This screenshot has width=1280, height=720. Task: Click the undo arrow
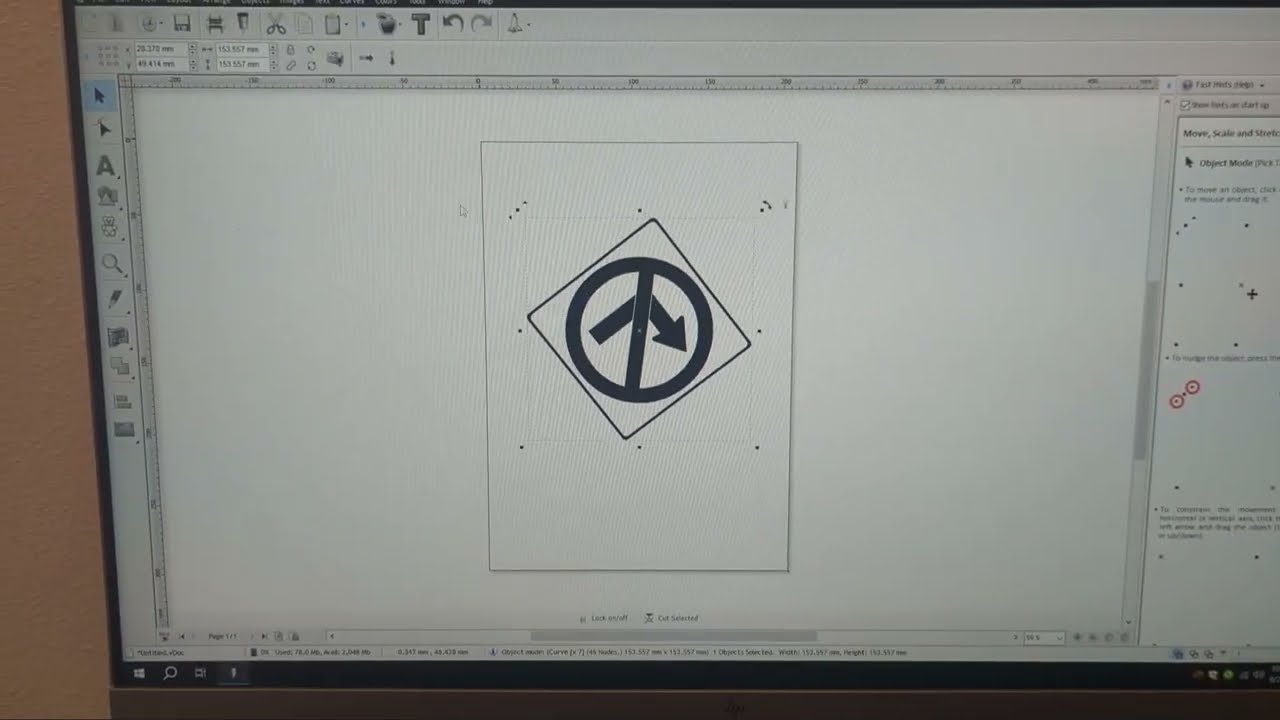click(453, 23)
